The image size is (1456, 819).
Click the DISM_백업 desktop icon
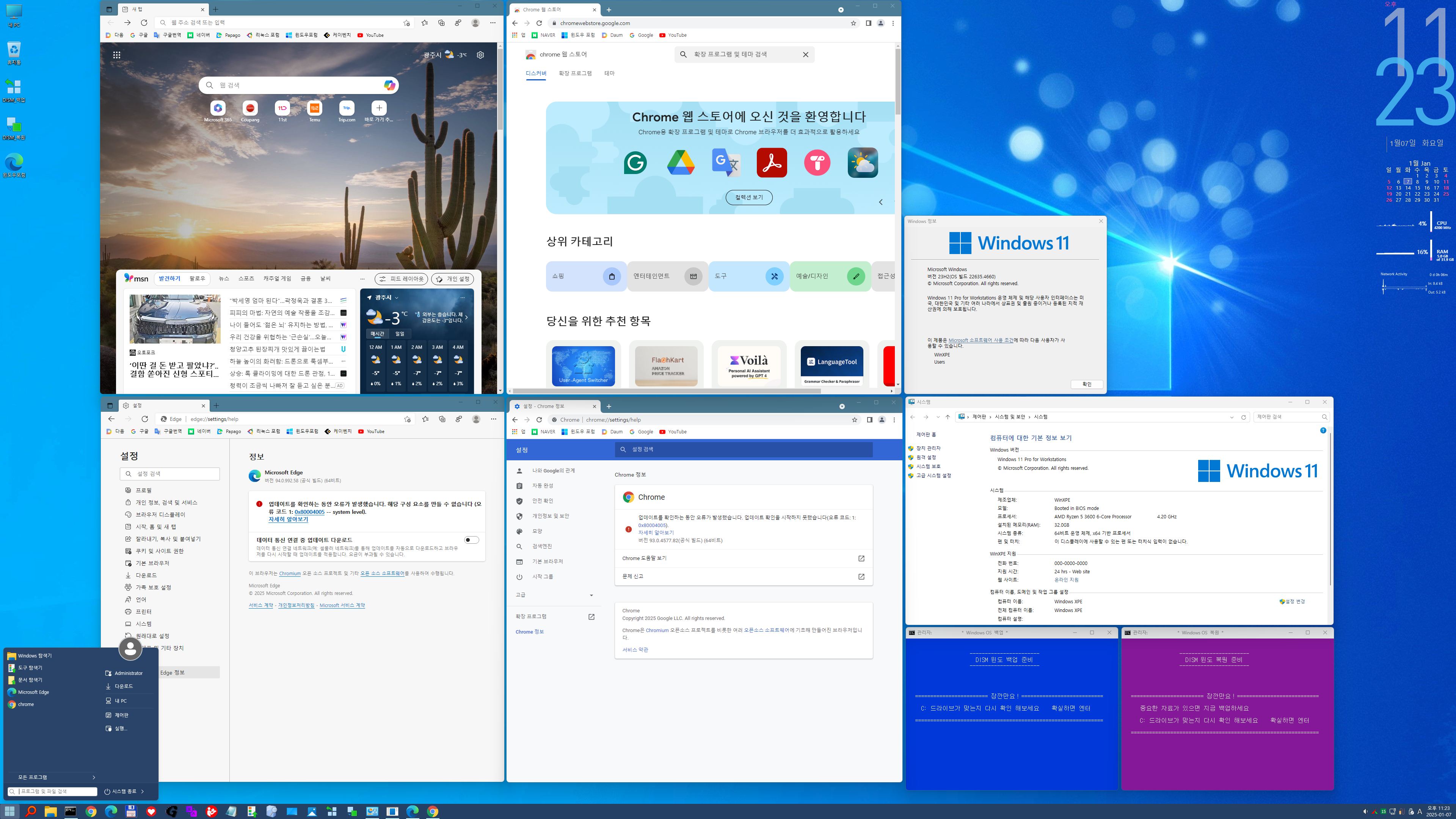click(x=14, y=90)
